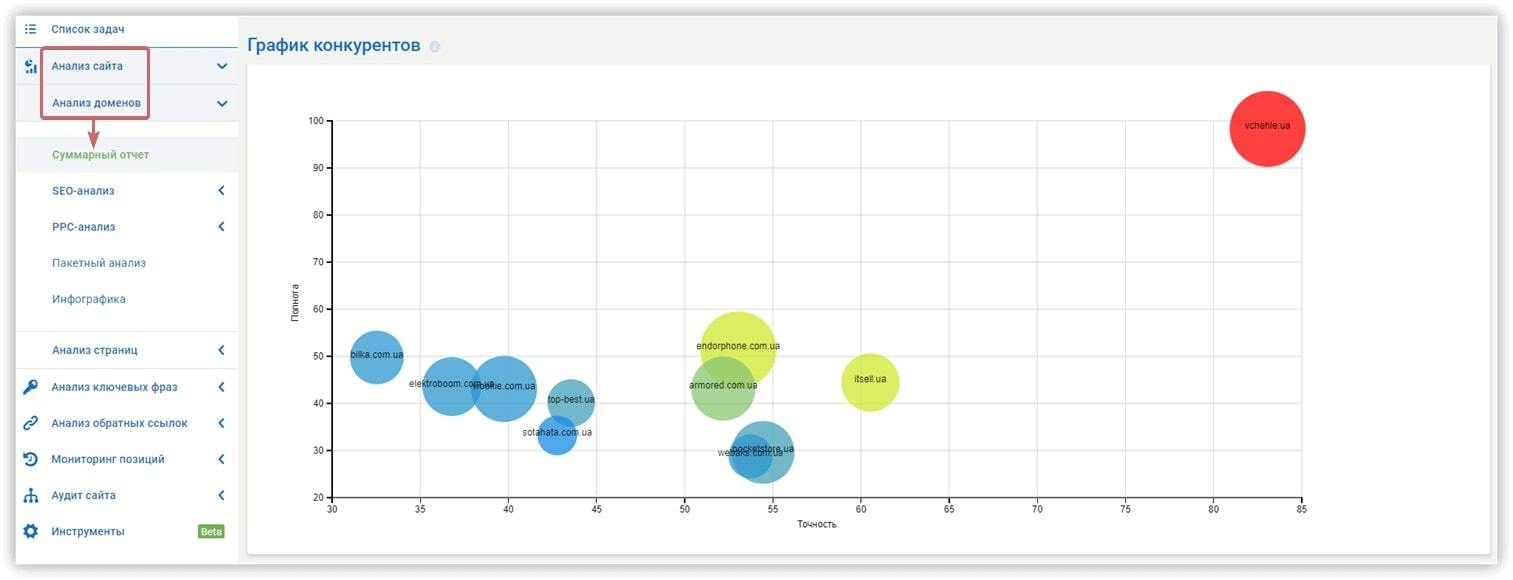This screenshot has height=580, width=1513.
Task: Expand the Мониторинг позиций chevron
Action: [x=222, y=459]
